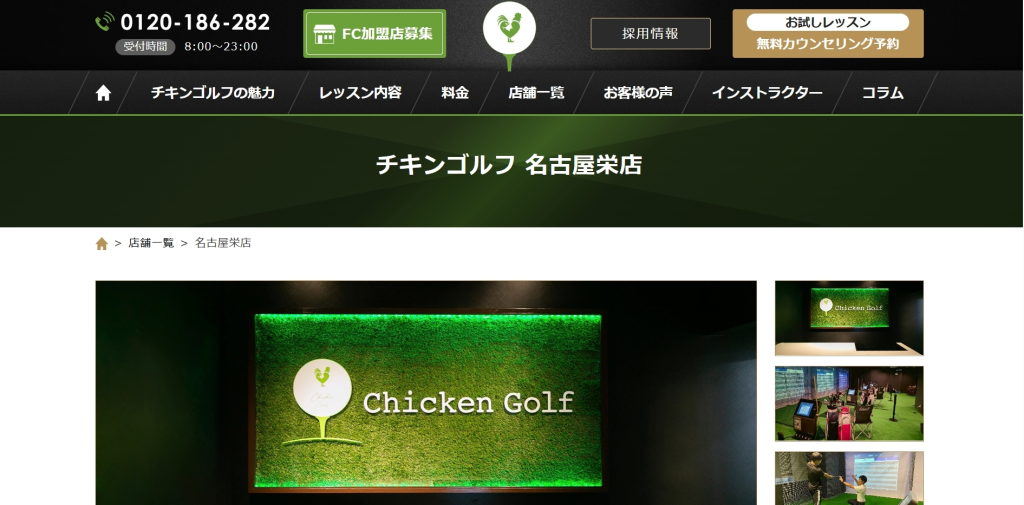Follow the 店舗一覧 breadcrumb link
Image resolution: width=1024 pixels, height=505 pixels.
click(151, 243)
